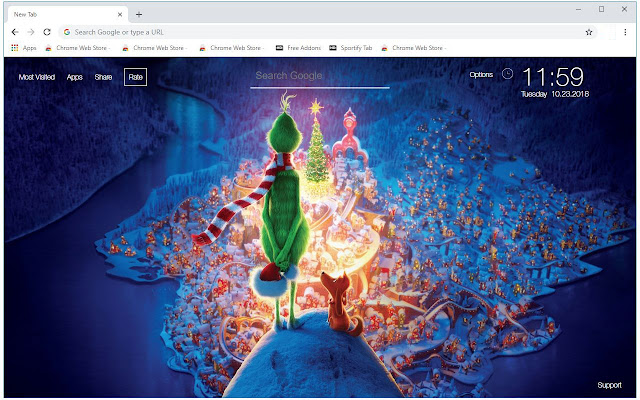Open the Free Addons bookmark
The height and width of the screenshot is (400, 640).
pyautogui.click(x=298, y=48)
